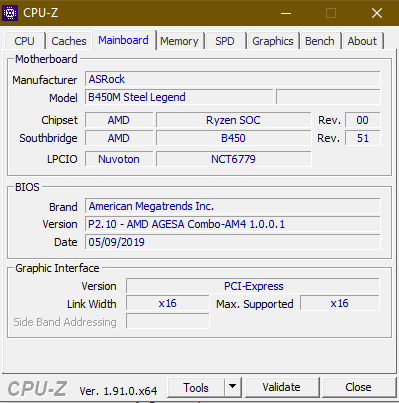Select the ASRock manufacturer field
Viewport: 399px width, 403px height.
pos(232,79)
